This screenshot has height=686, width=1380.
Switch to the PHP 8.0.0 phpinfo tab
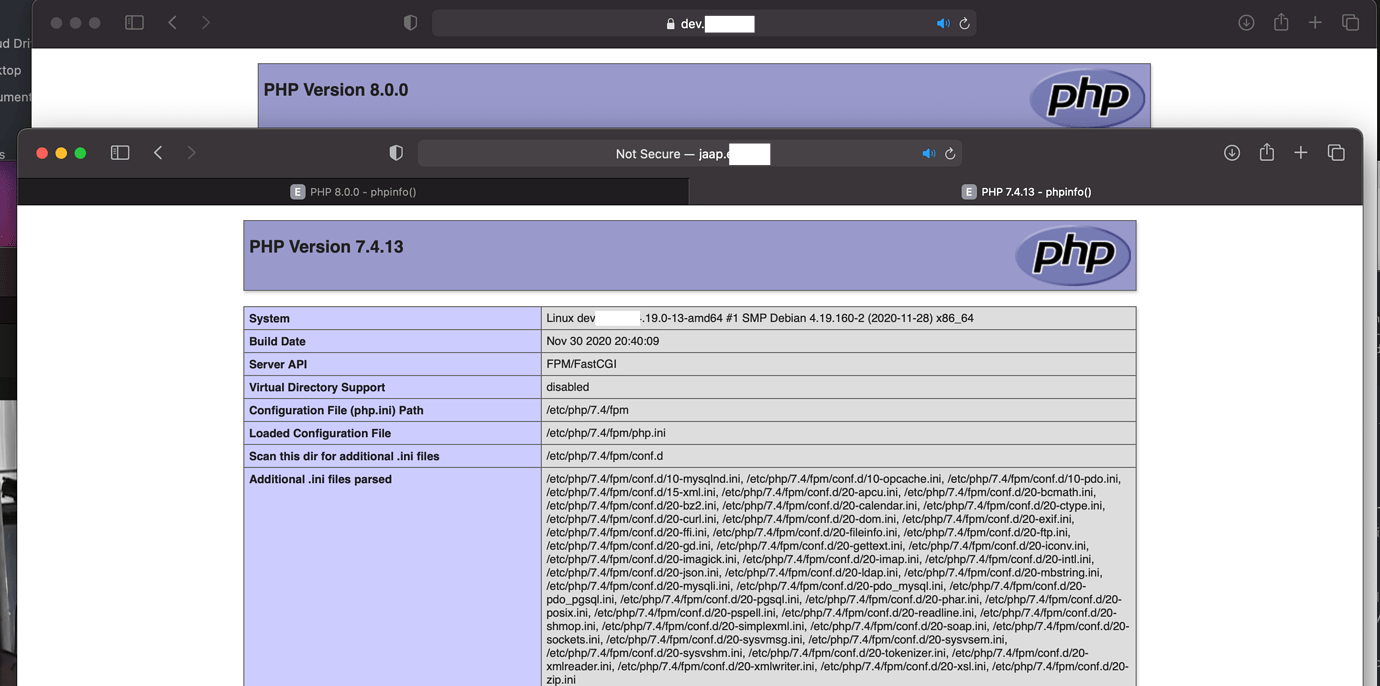pyautogui.click(x=355, y=191)
